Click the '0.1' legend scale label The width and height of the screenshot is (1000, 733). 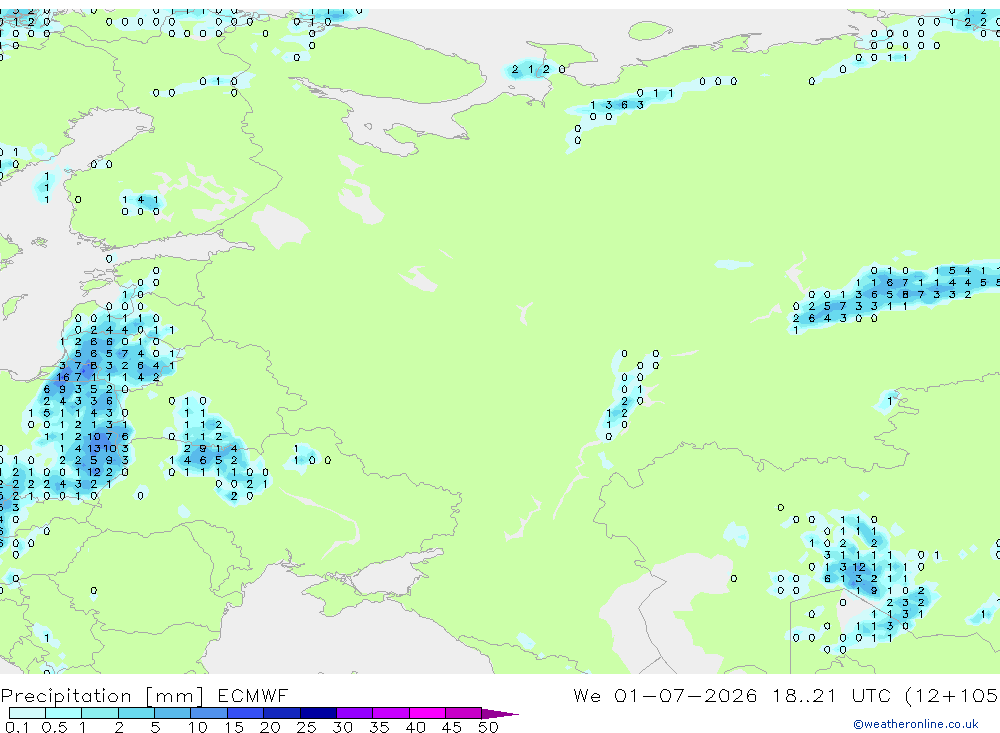pyautogui.click(x=17, y=727)
